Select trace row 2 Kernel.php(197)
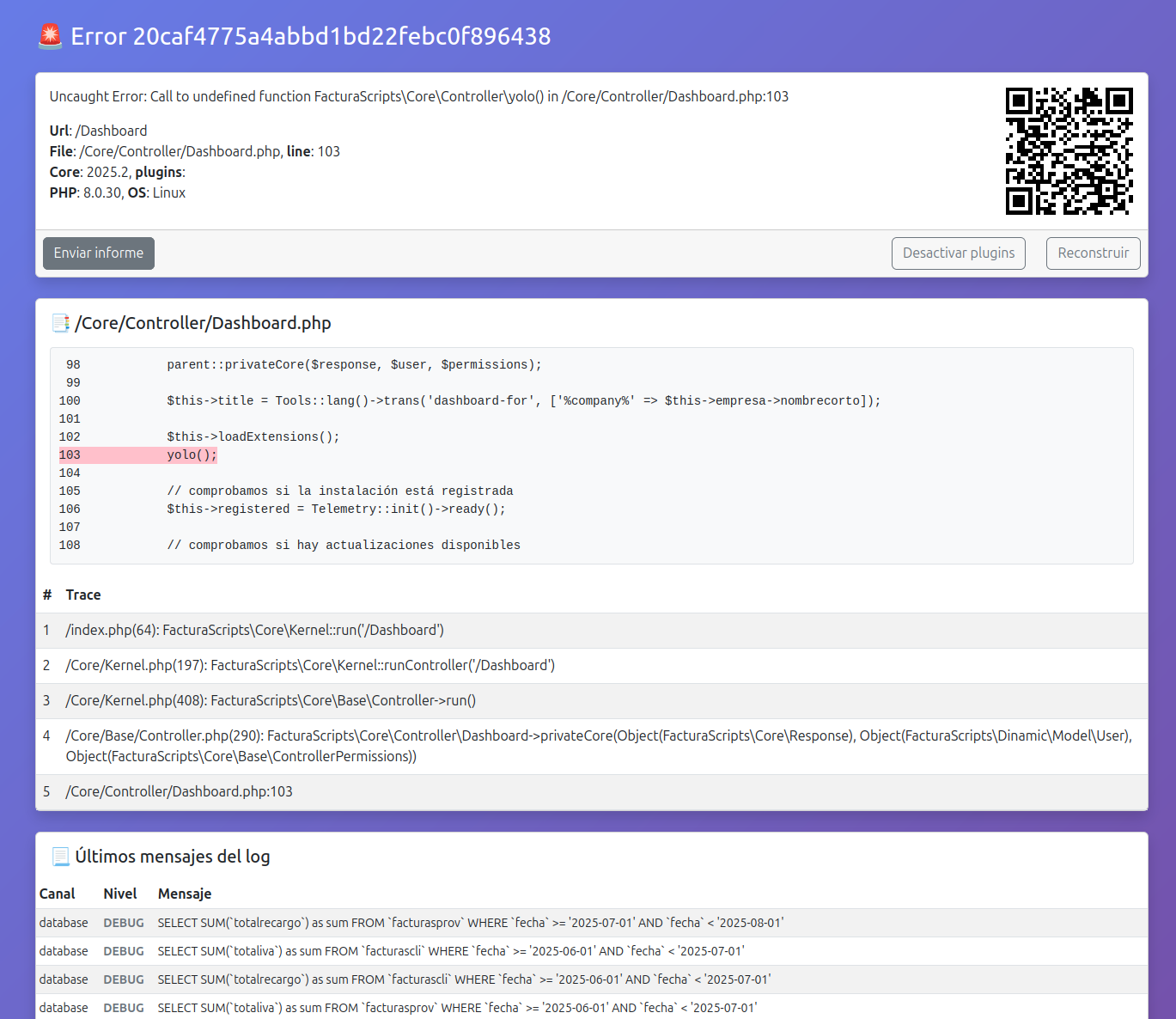The width and height of the screenshot is (1176, 1019). (x=309, y=666)
